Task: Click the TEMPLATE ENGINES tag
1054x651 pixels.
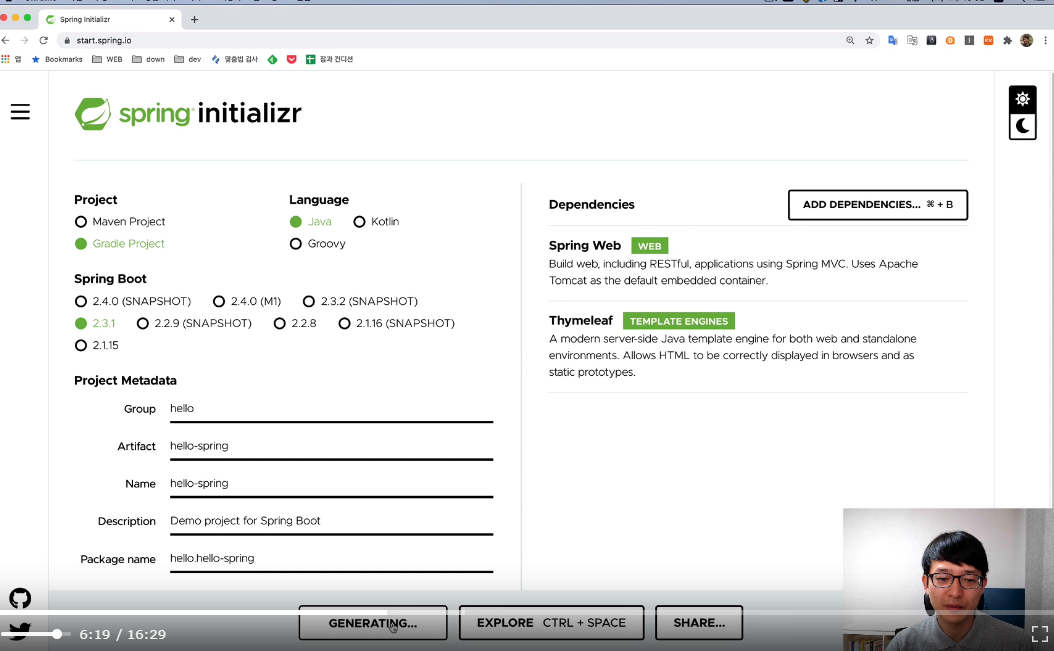Action: (x=679, y=321)
